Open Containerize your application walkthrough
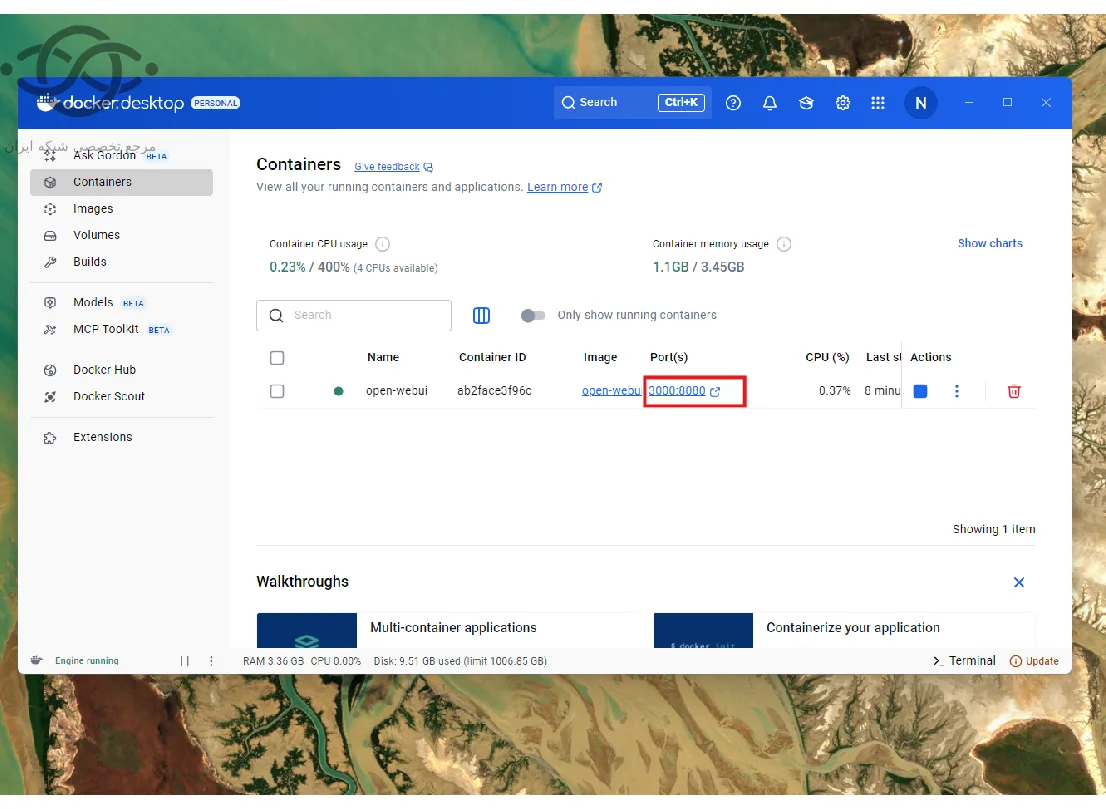The image size is (1106, 809). tap(844, 629)
